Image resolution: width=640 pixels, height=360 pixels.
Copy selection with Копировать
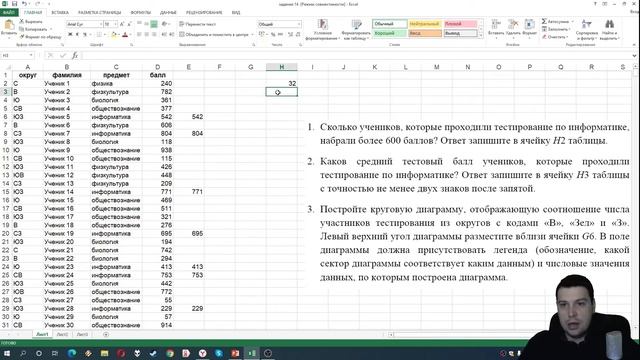pyautogui.click(x=33, y=29)
